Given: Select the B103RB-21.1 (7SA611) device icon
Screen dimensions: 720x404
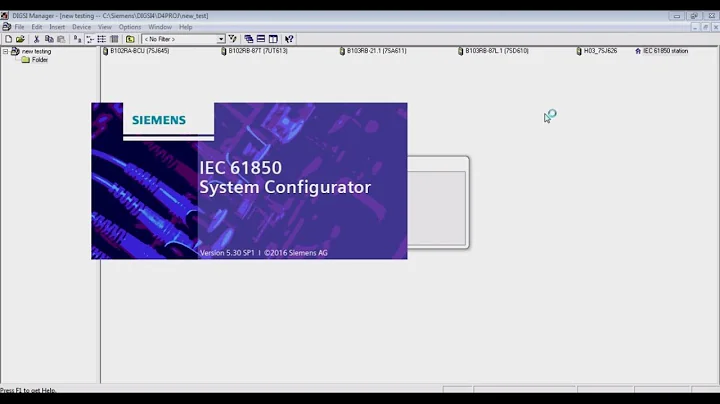Looking at the screenshot, I should coord(342,51).
